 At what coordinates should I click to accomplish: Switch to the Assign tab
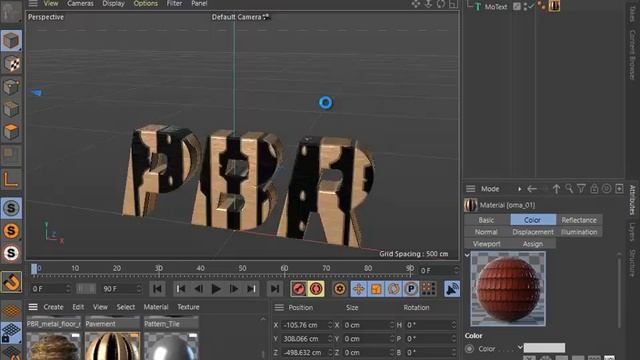(x=533, y=244)
